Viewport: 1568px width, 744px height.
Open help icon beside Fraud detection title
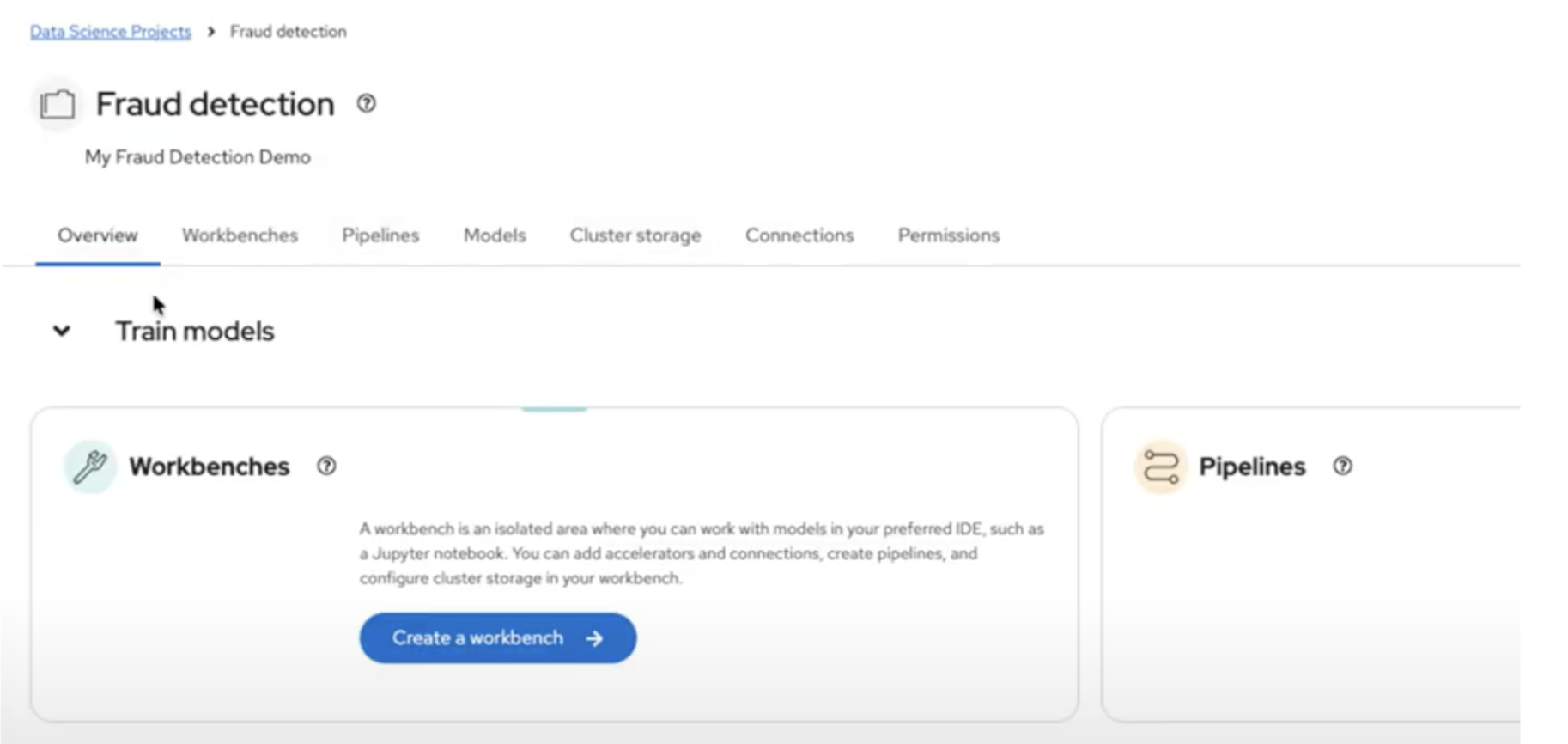coord(366,104)
